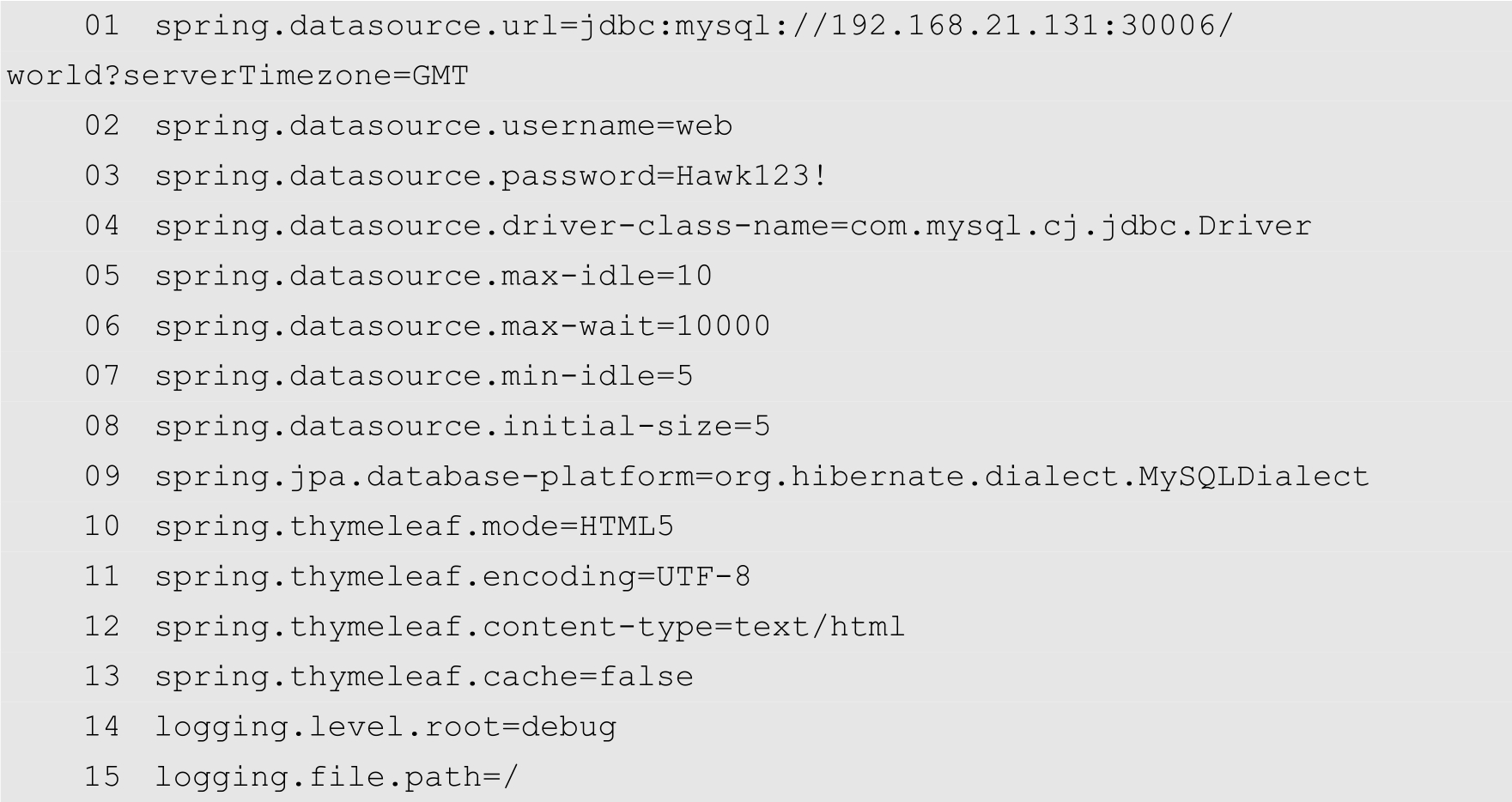1512x802 pixels.
Task: Click the MySQLDialect database-platform line
Action: 762,477
